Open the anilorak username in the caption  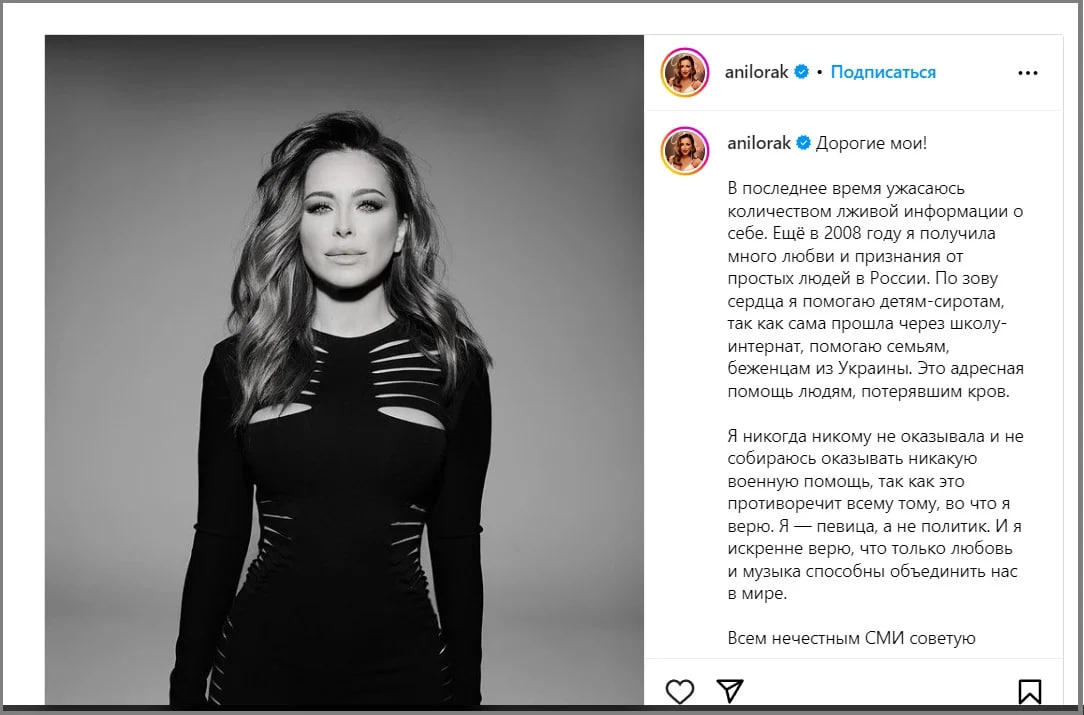coord(759,143)
